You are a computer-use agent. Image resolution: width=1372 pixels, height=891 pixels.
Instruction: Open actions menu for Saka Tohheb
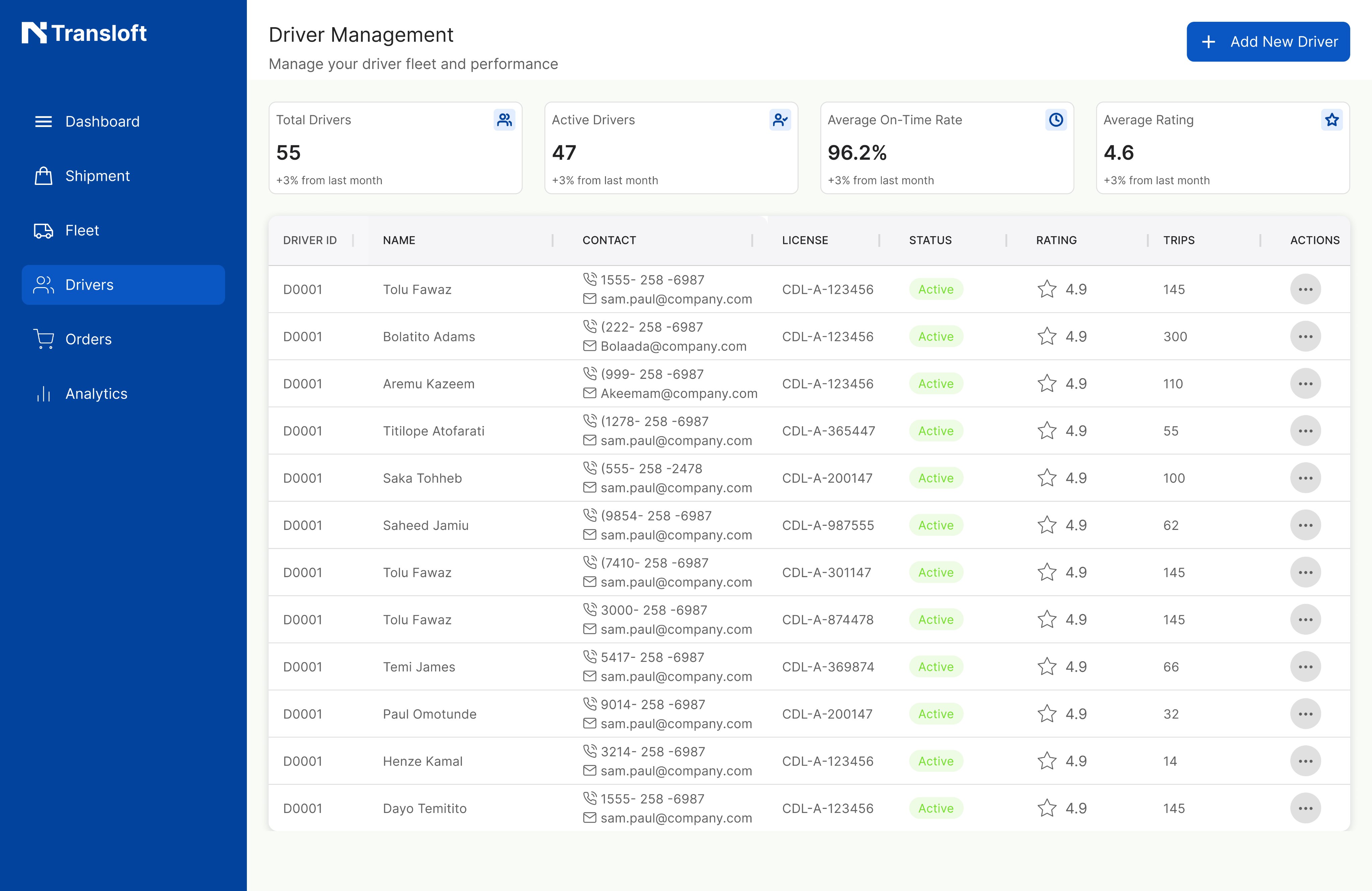coord(1305,478)
